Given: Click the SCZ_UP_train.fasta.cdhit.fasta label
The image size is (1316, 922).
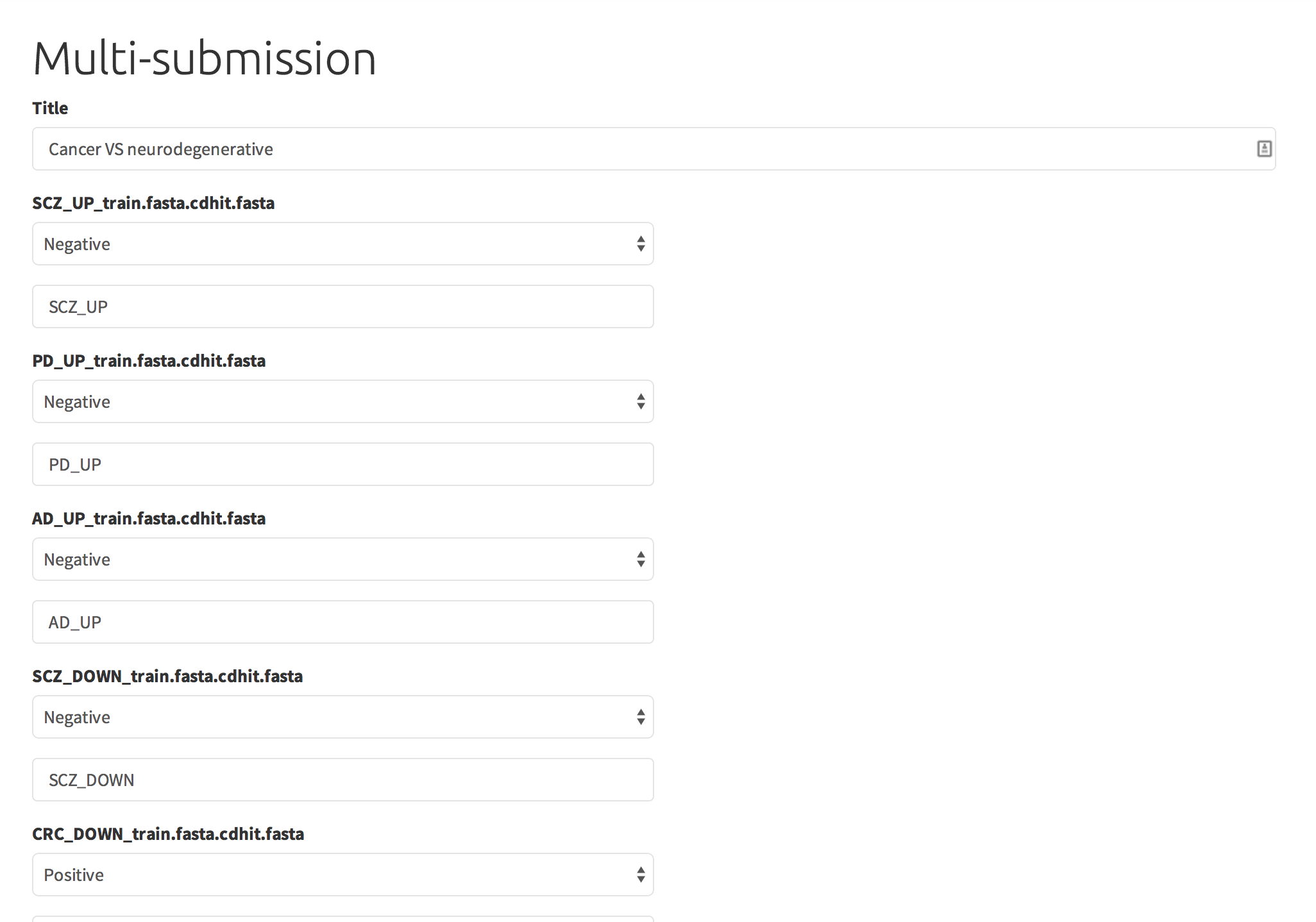Looking at the screenshot, I should [153, 203].
